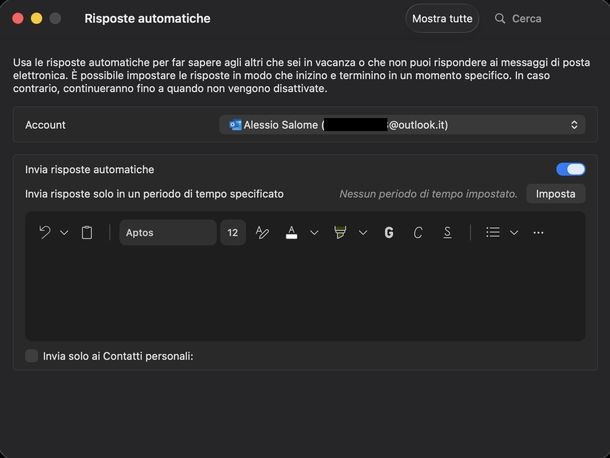Toggle italic (C) formatting
610x458 pixels.
pyautogui.click(x=418, y=233)
